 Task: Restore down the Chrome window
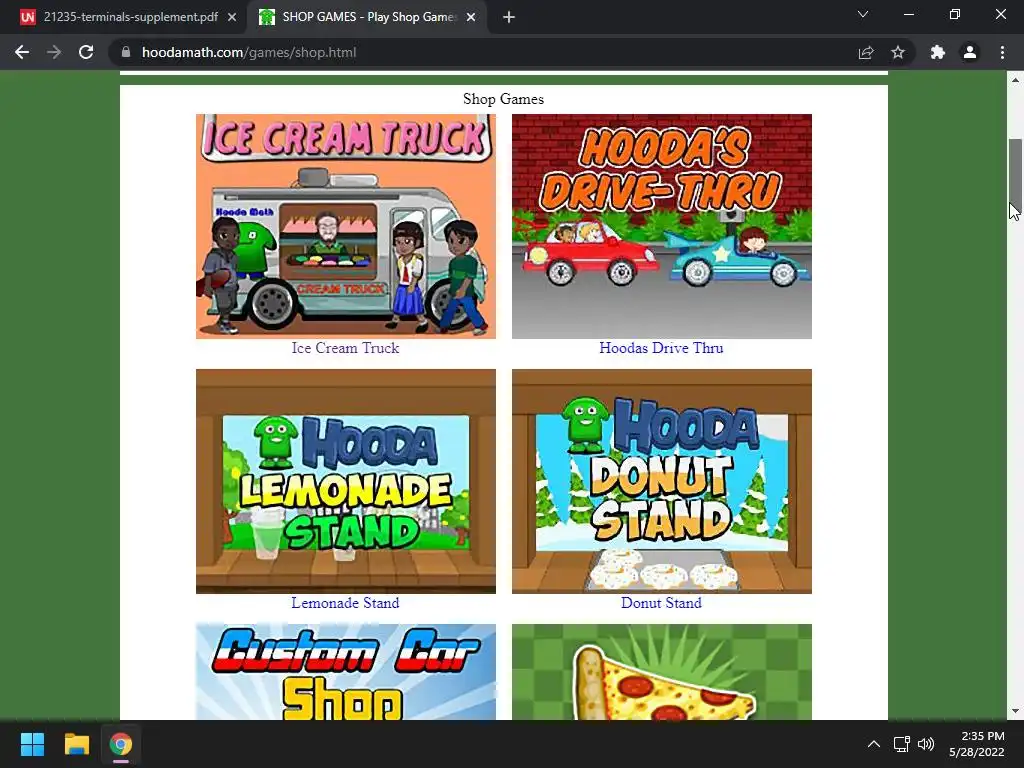pos(955,14)
